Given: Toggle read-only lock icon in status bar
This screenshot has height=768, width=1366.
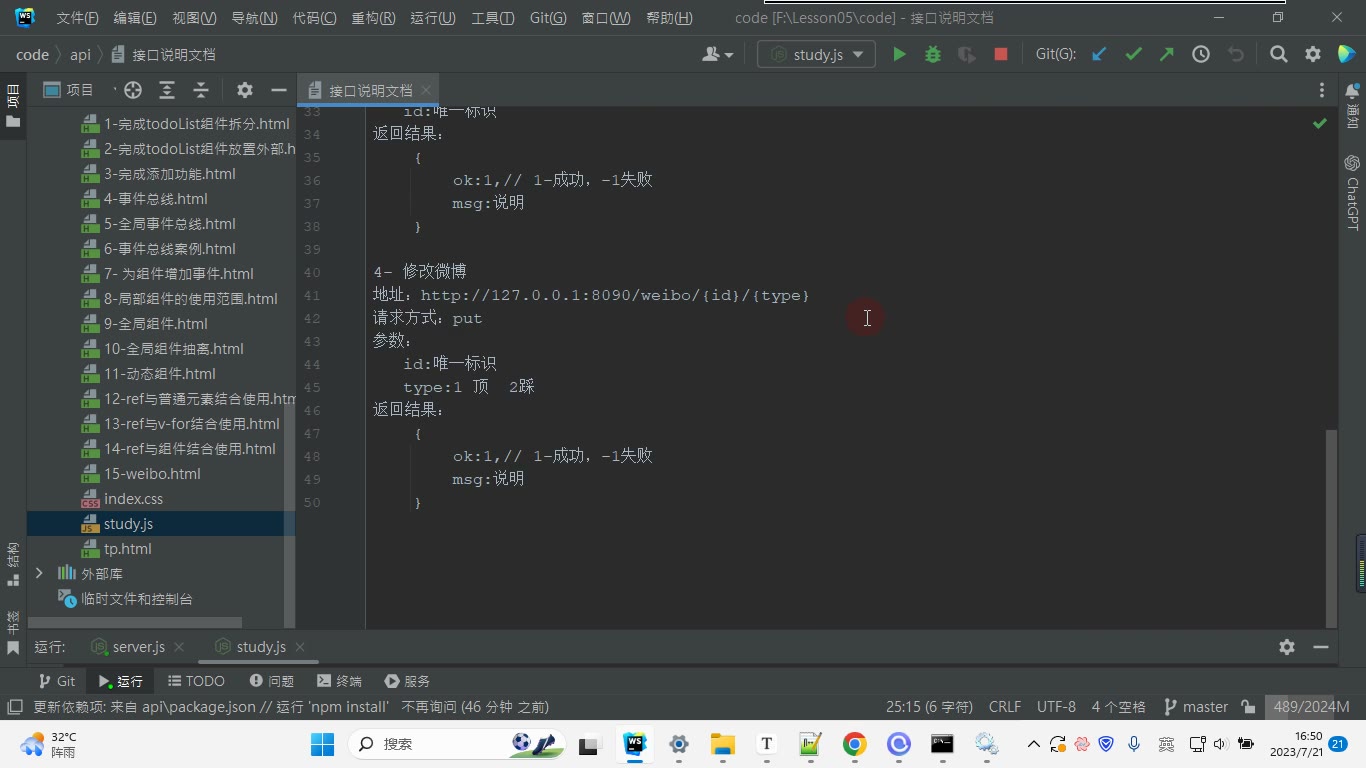Looking at the screenshot, I should [x=1248, y=707].
